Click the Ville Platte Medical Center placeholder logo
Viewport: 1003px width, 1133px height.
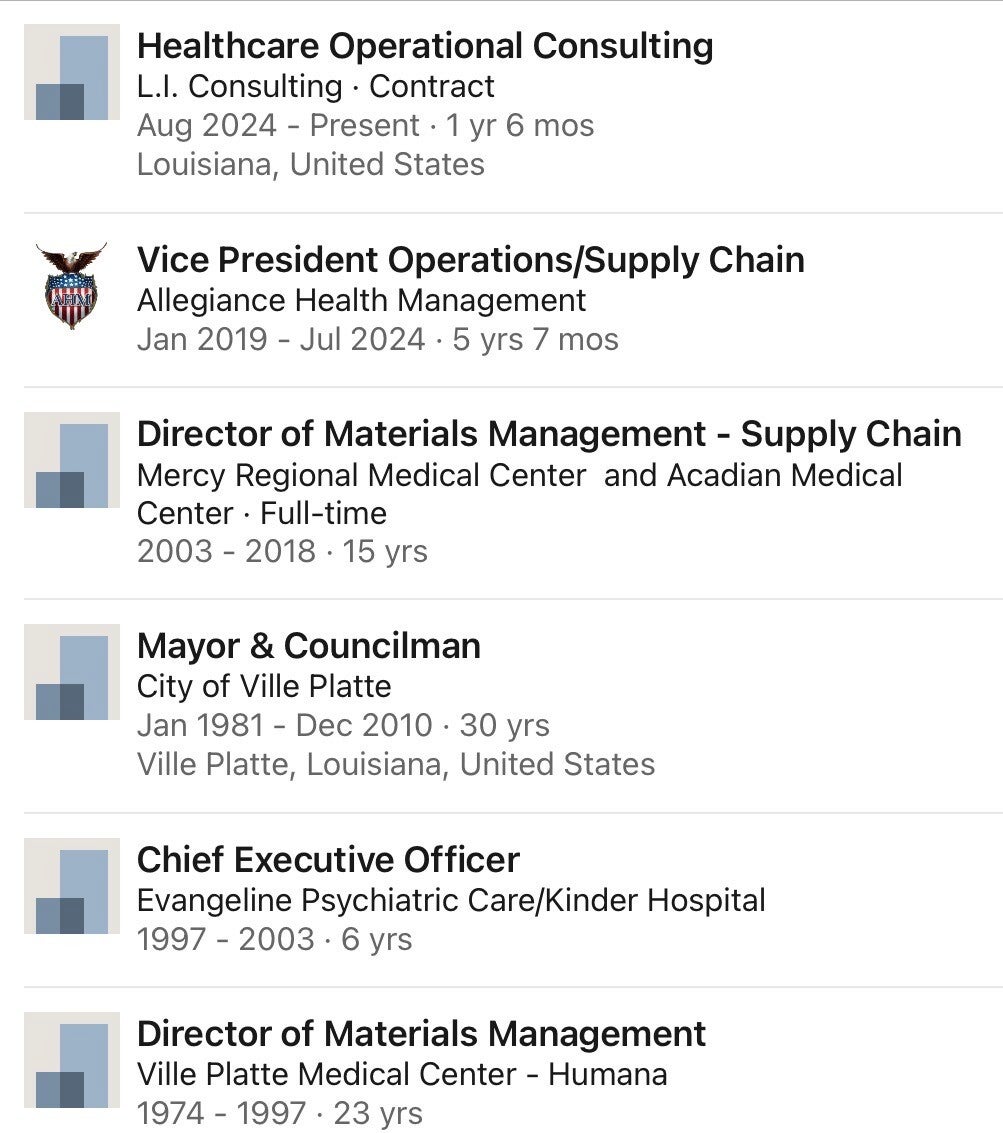(72, 1060)
